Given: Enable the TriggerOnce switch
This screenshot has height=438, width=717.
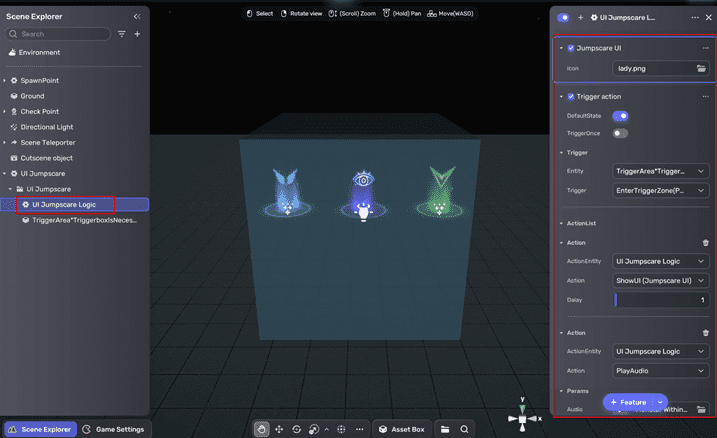Looking at the screenshot, I should point(620,133).
